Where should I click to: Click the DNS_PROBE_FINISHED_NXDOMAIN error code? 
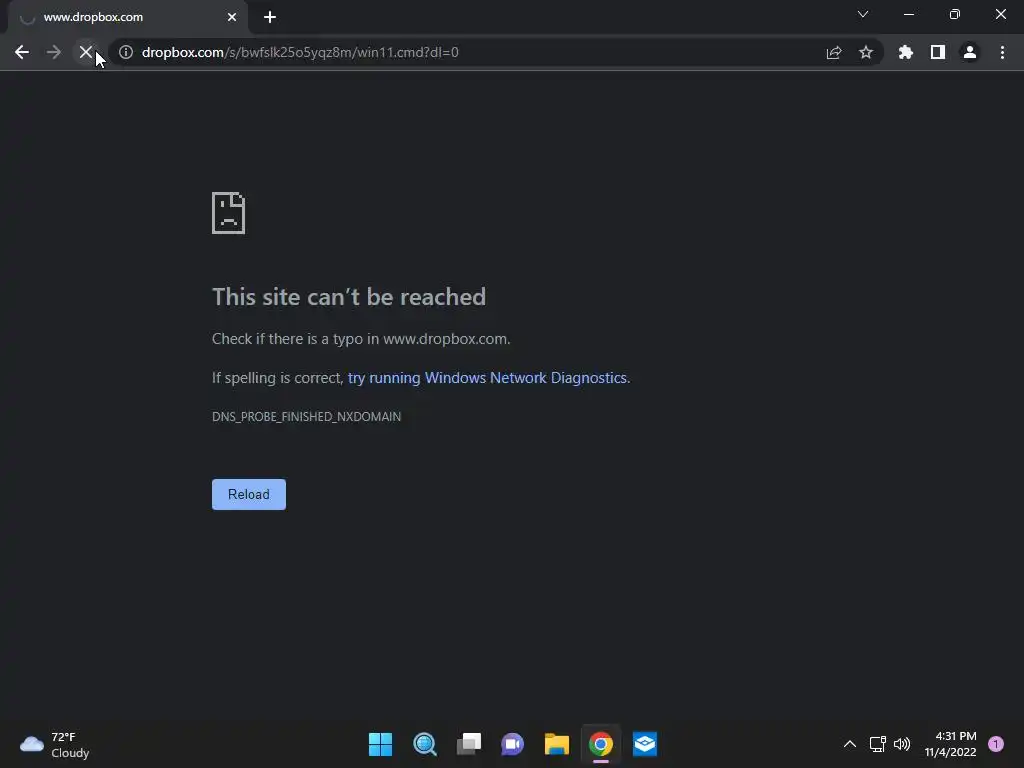click(306, 417)
